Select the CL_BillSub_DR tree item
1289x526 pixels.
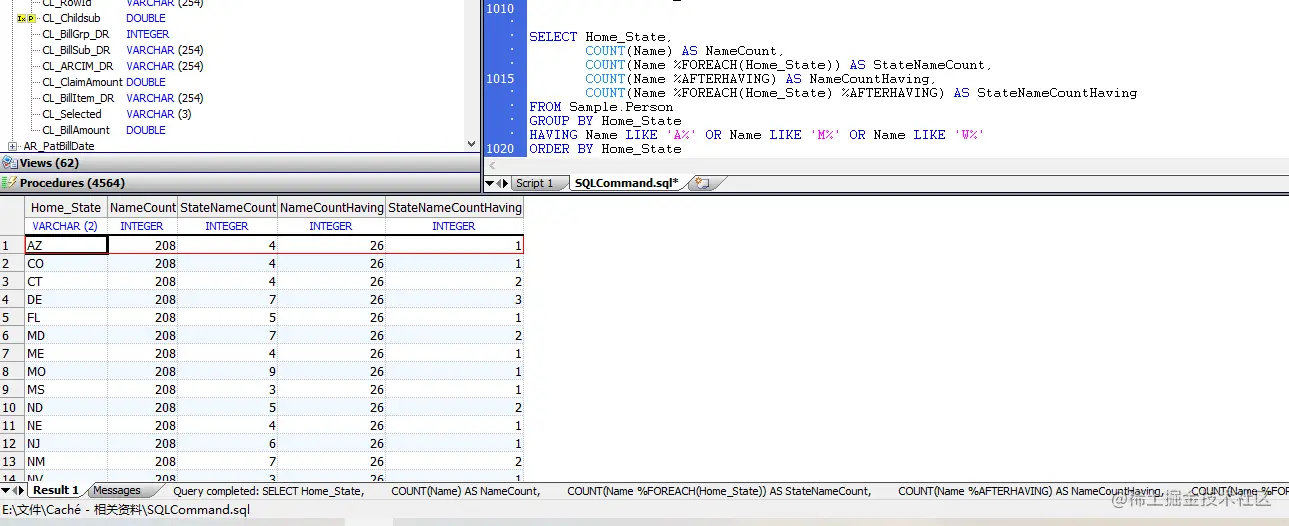(x=76, y=50)
